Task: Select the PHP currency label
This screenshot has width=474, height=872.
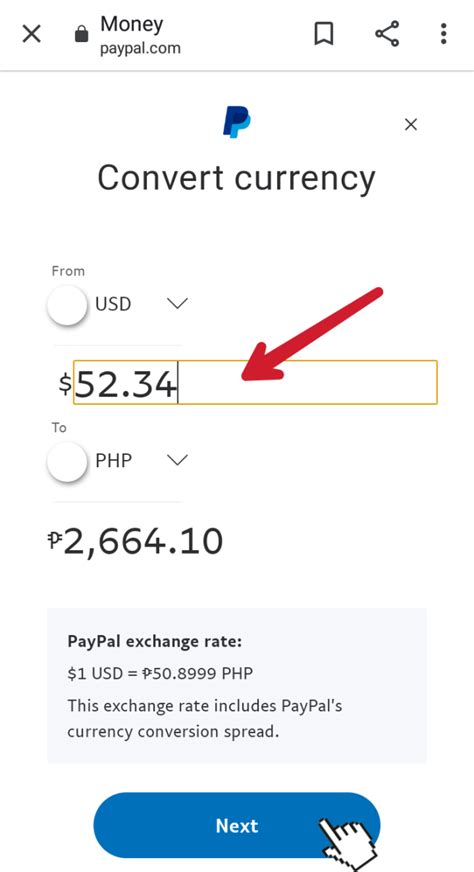Action: tap(113, 460)
